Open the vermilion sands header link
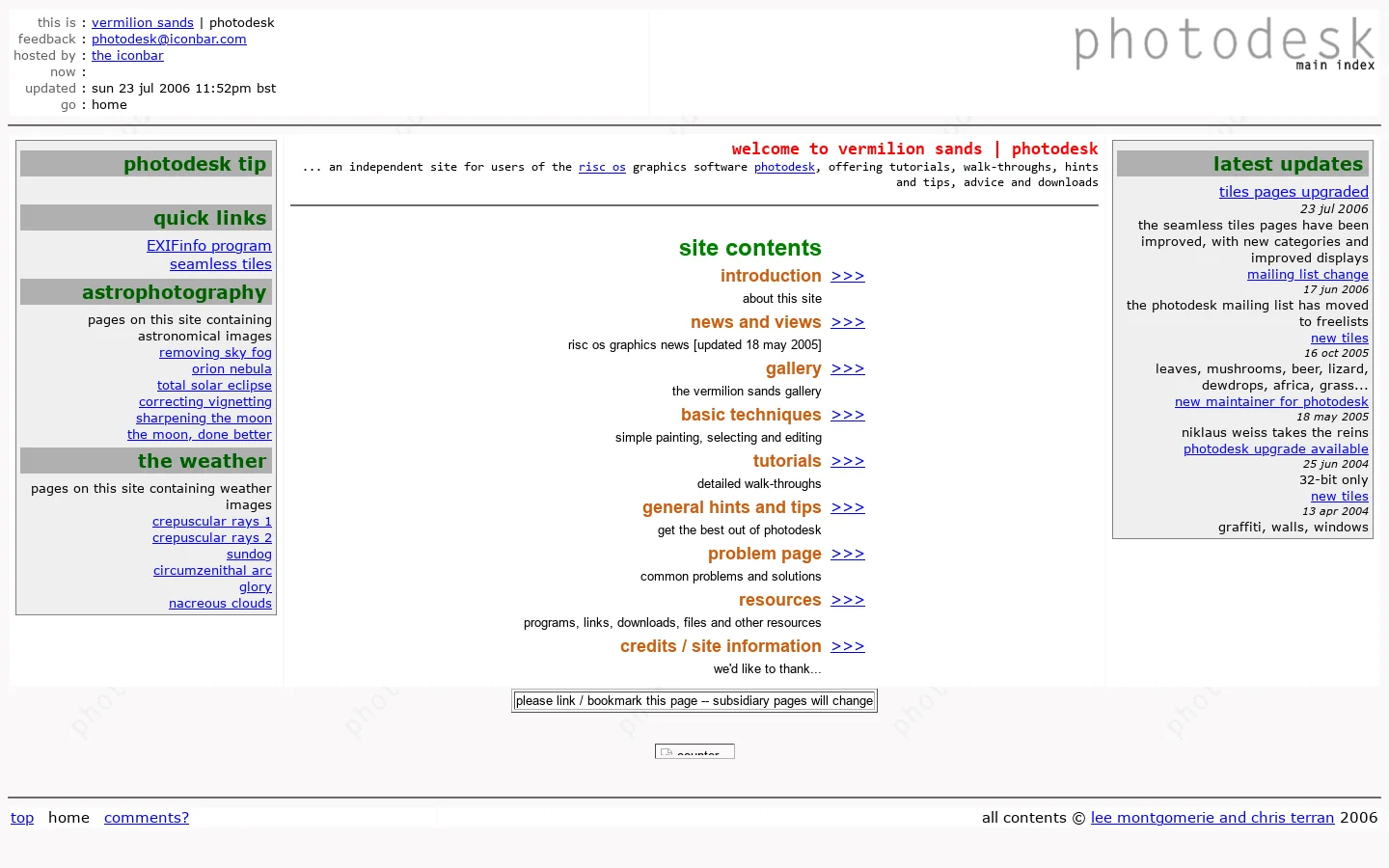Image resolution: width=1389 pixels, height=868 pixels. (143, 22)
